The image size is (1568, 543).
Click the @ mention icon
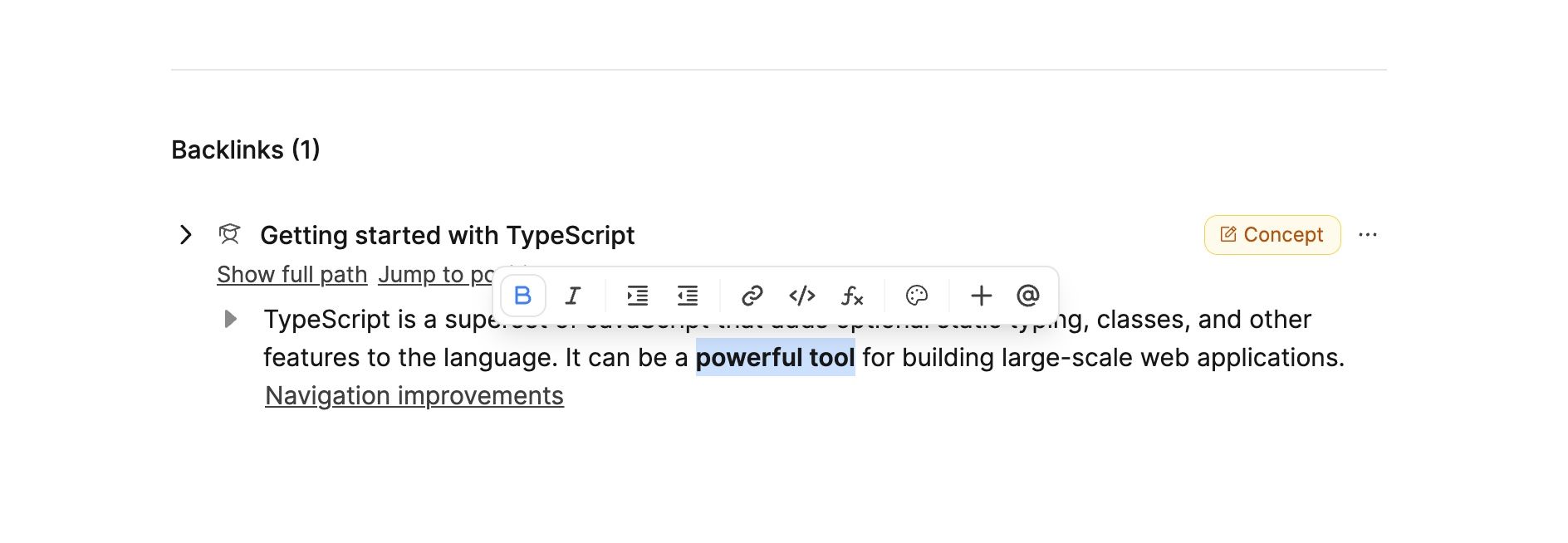coord(1028,296)
